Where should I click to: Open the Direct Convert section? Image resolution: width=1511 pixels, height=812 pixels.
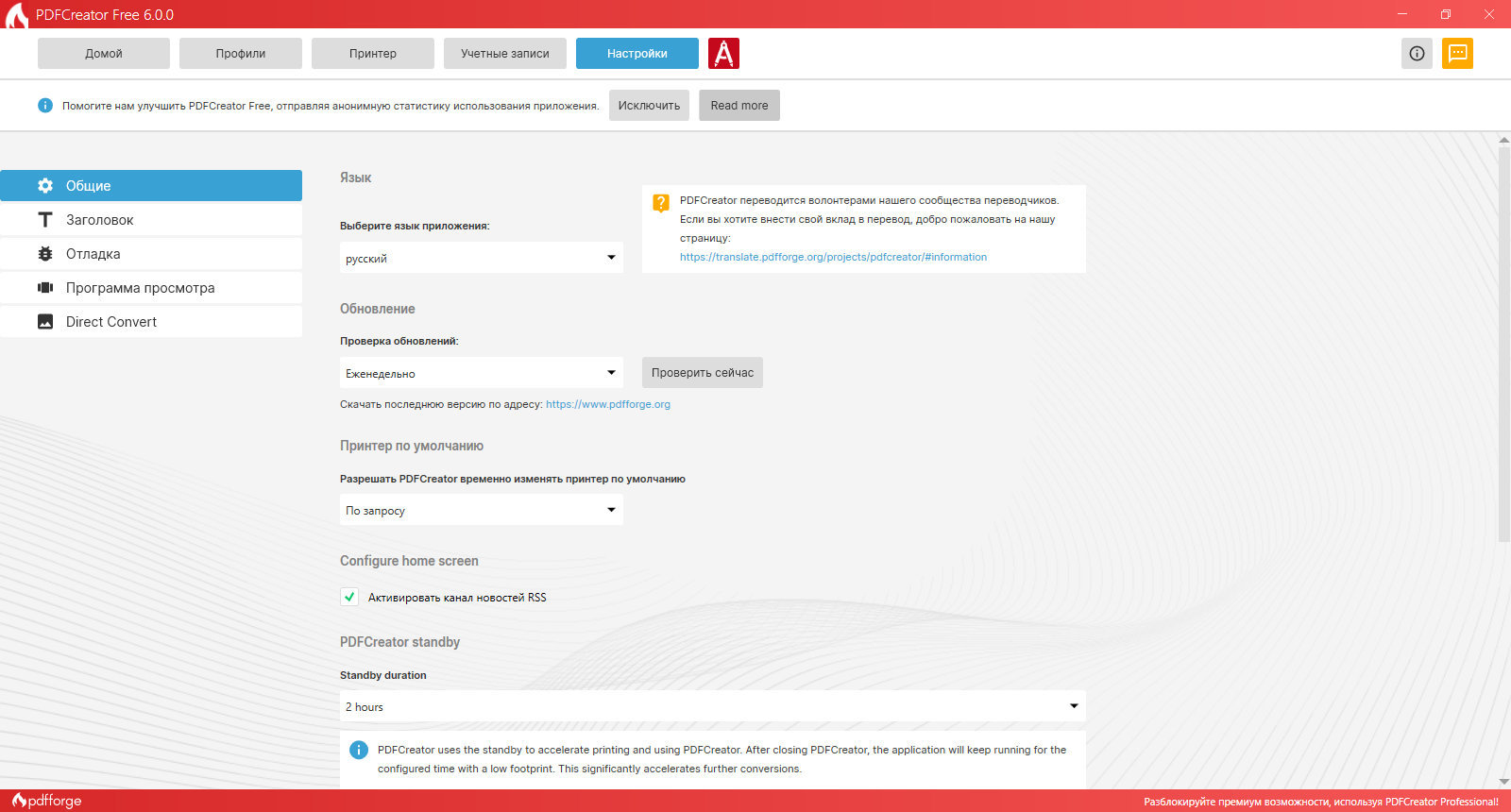151,321
